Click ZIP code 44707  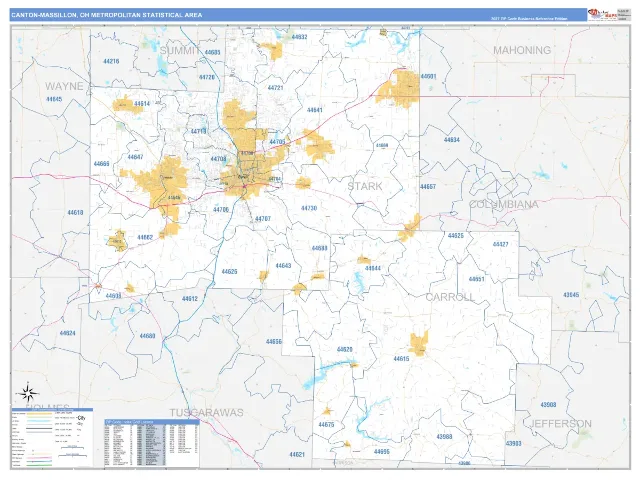click(263, 219)
